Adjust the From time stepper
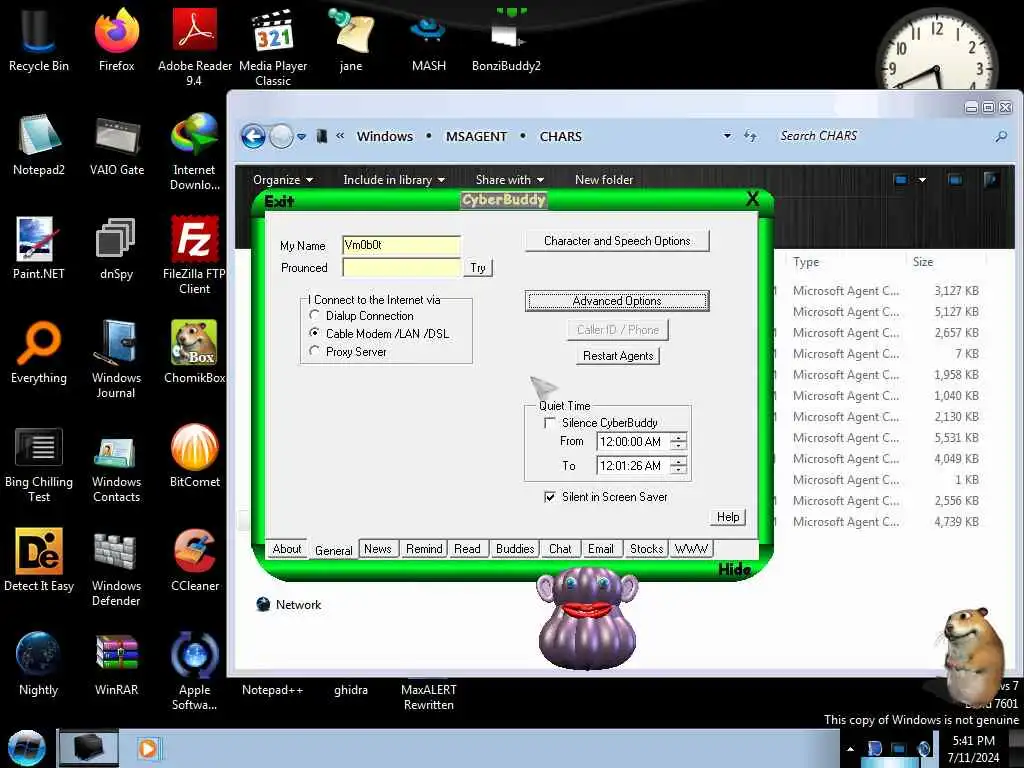Viewport: 1024px width, 768px height. (679, 442)
